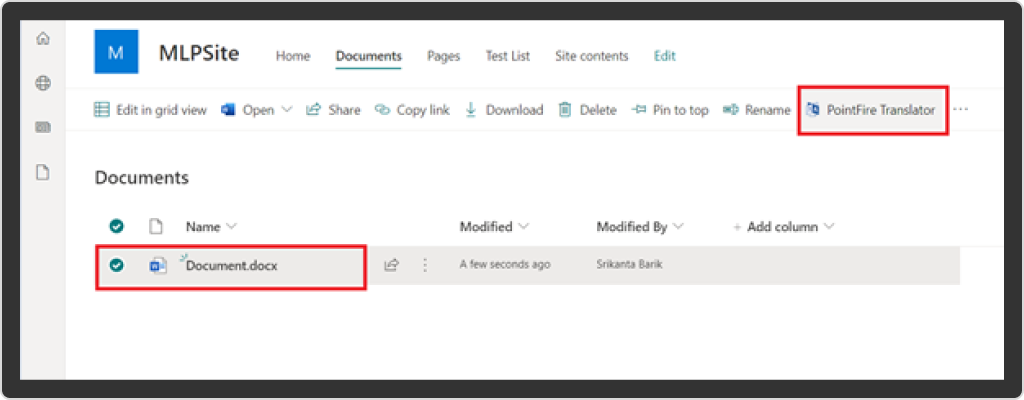The width and height of the screenshot is (1024, 400).
Task: Toggle the select all items checkmark in header
Action: 117,226
